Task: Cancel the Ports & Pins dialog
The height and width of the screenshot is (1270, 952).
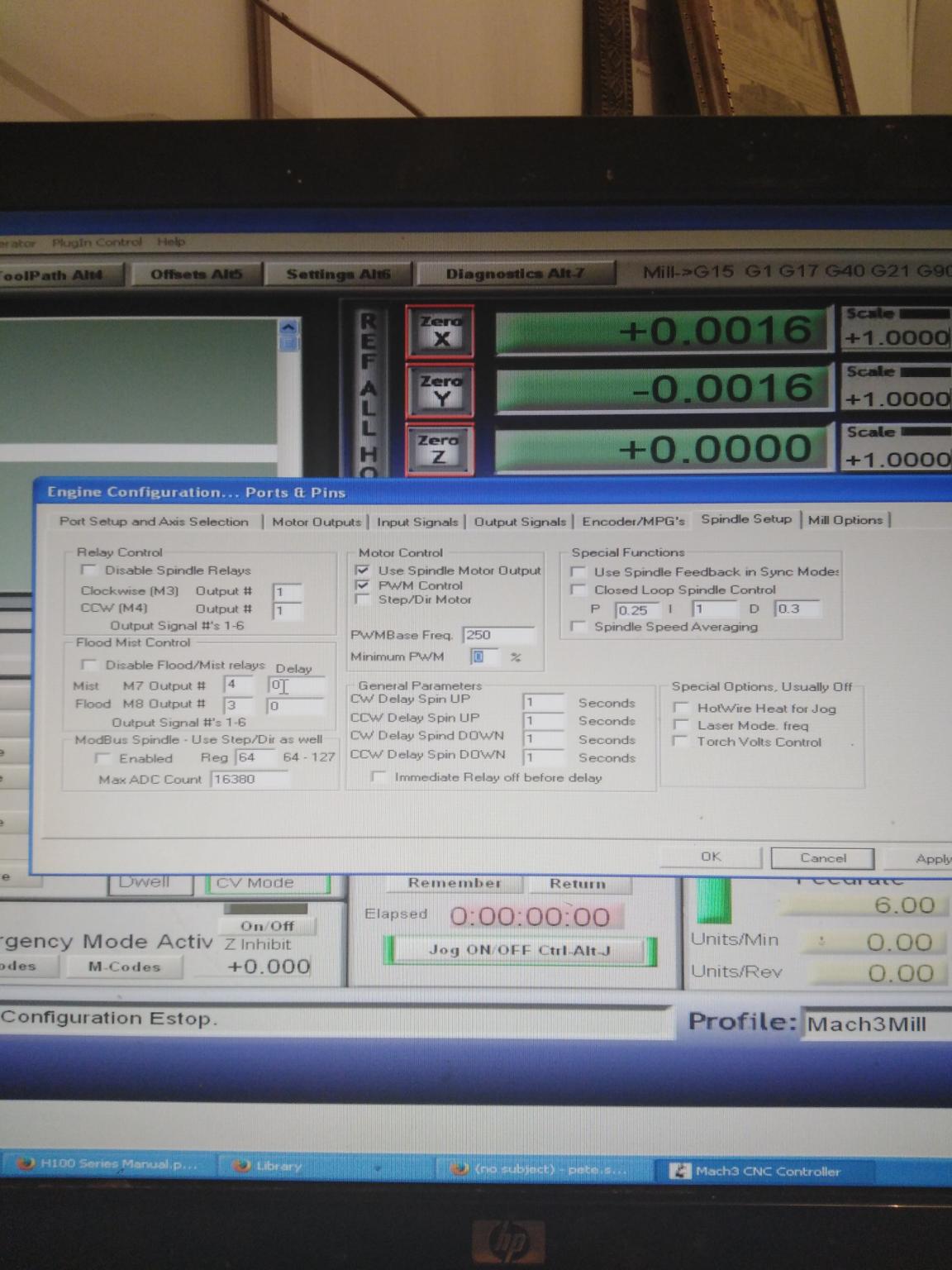Action: coord(822,858)
